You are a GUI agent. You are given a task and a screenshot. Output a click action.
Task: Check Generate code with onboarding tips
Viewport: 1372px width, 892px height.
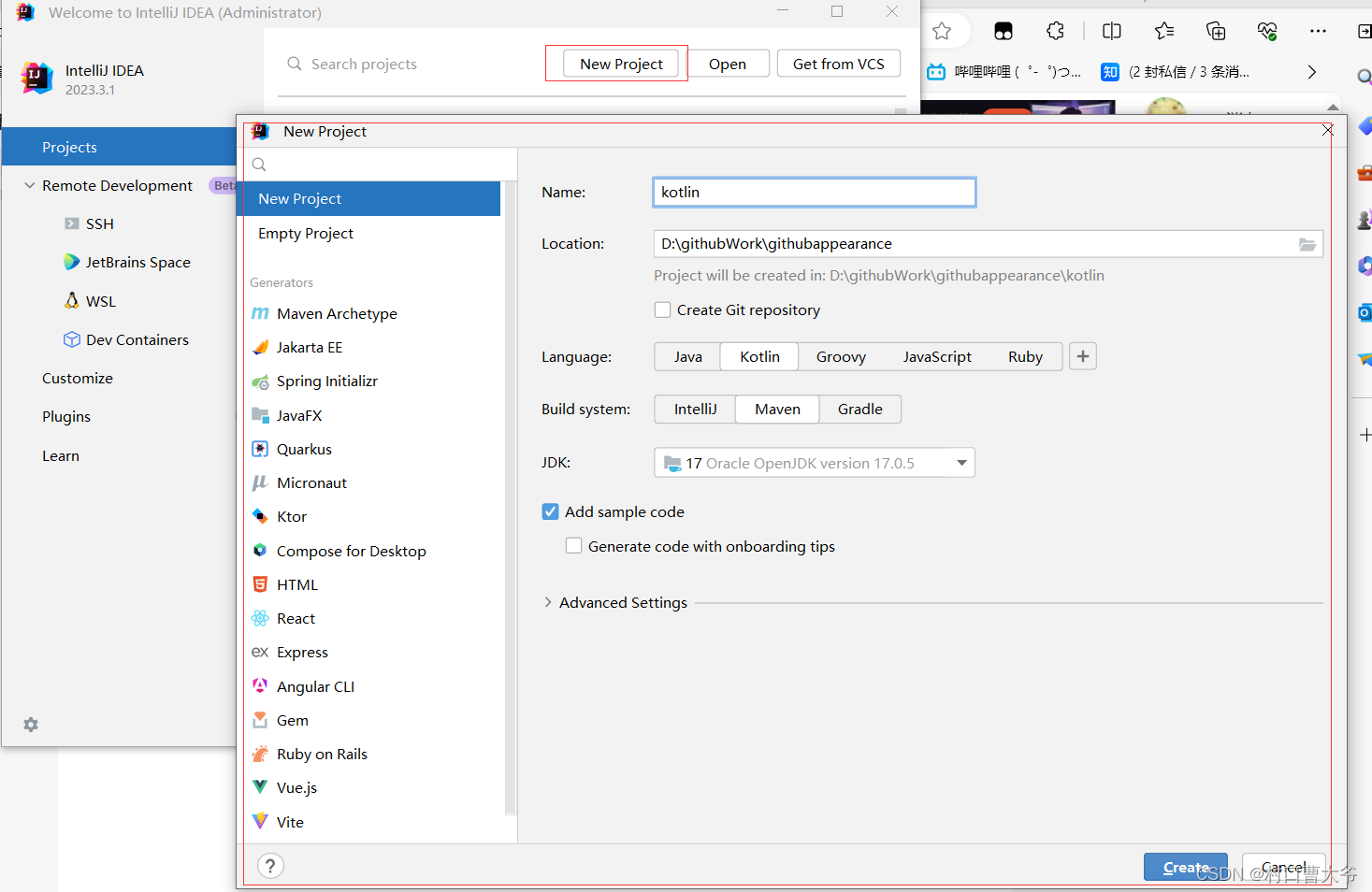coord(574,546)
